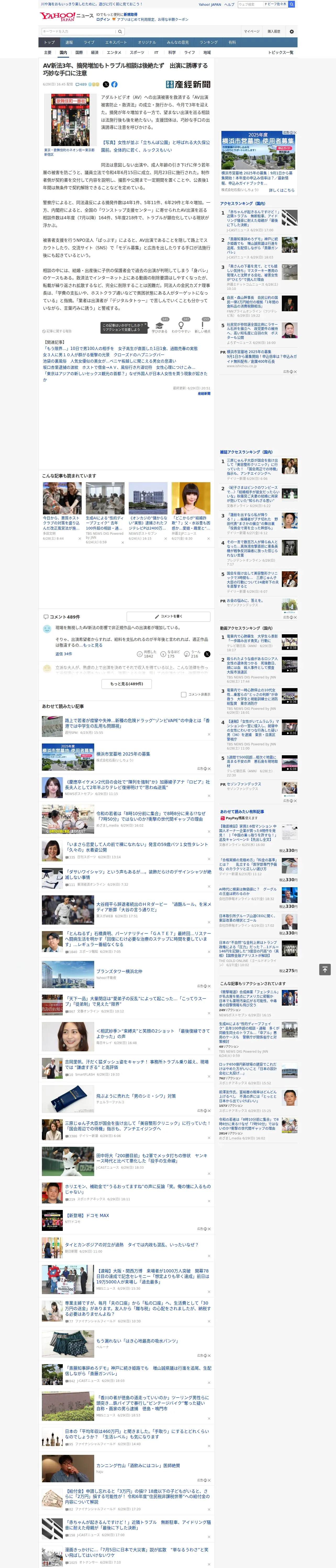Open the ライブ navigation tab
Screen dimensions: 336x1568
pyautogui.click(x=89, y=43)
